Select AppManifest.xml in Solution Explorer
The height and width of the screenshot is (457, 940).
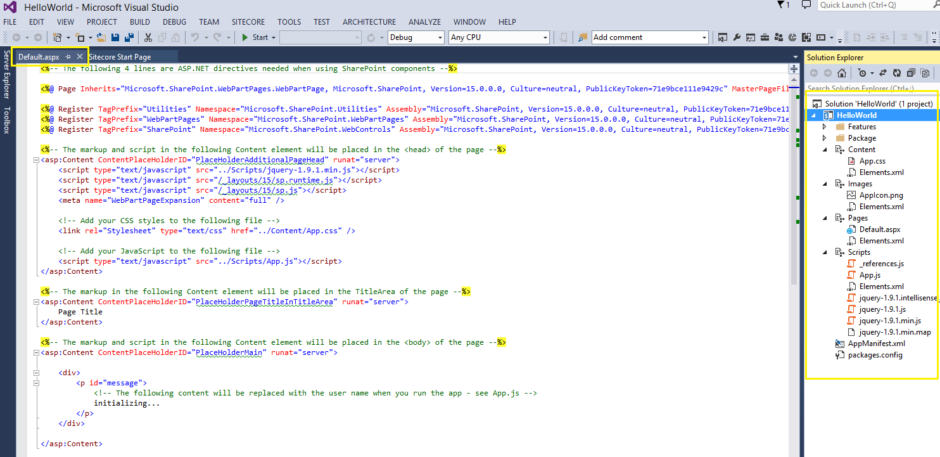click(x=868, y=343)
